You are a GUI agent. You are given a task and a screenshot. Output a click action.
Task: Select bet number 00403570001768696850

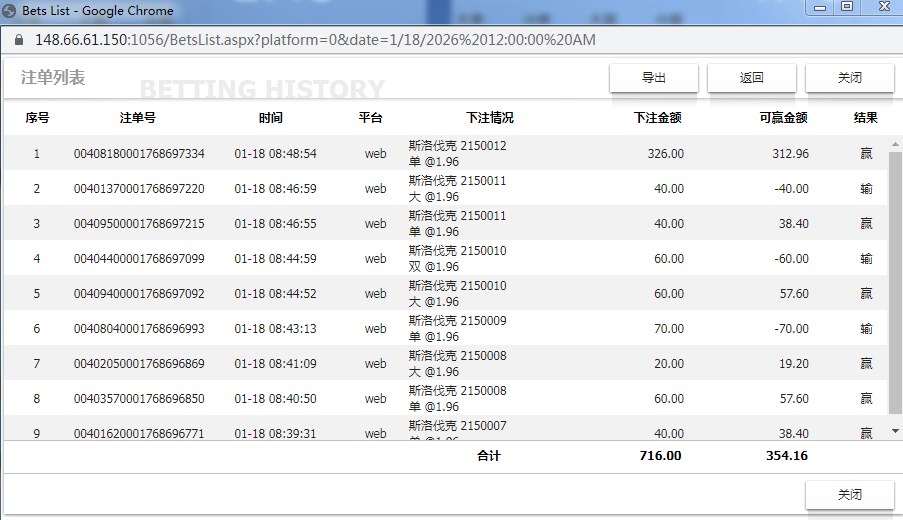[139, 399]
